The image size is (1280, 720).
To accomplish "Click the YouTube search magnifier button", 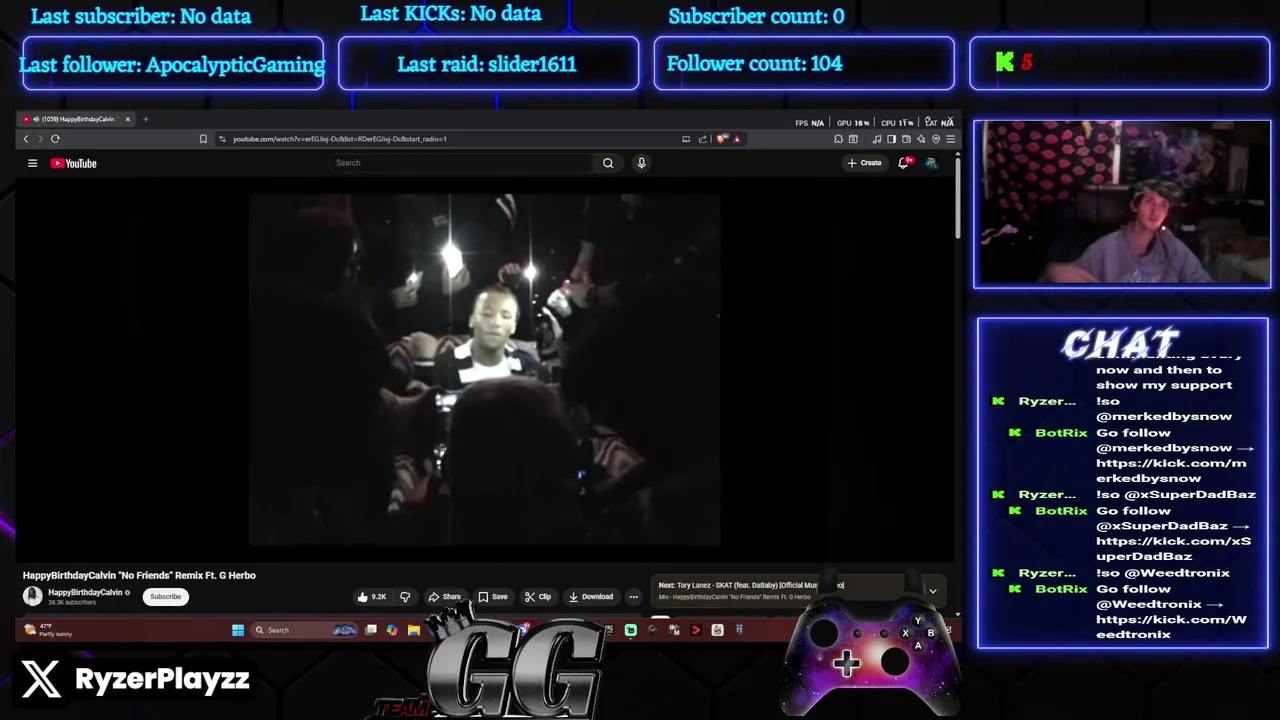I will pos(608,163).
